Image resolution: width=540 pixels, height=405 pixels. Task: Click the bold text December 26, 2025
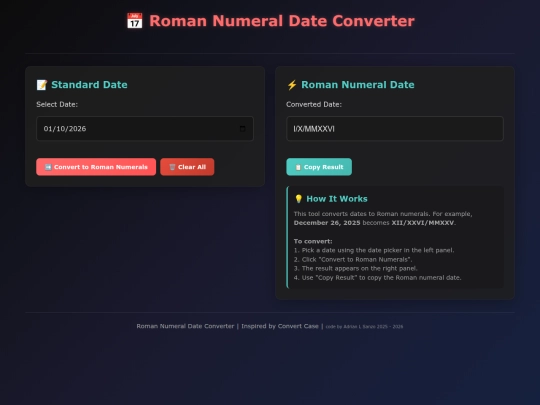click(327, 223)
